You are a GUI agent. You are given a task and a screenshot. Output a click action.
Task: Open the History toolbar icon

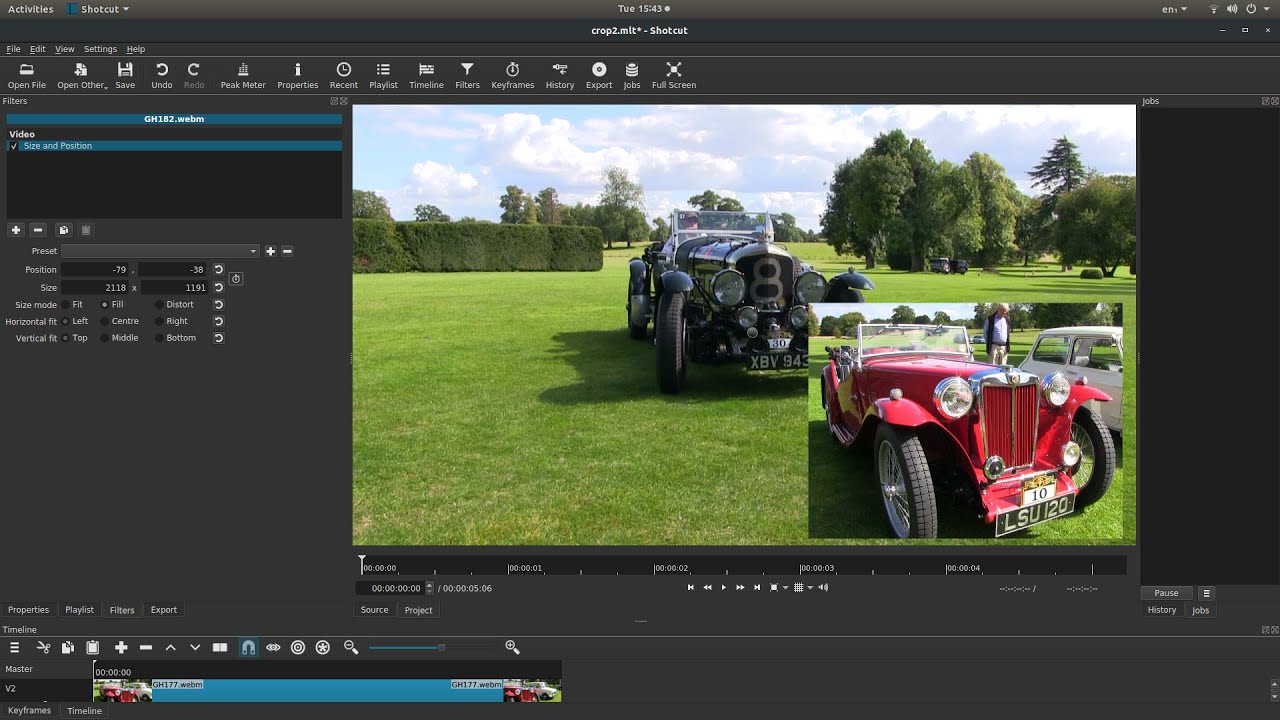pos(559,75)
